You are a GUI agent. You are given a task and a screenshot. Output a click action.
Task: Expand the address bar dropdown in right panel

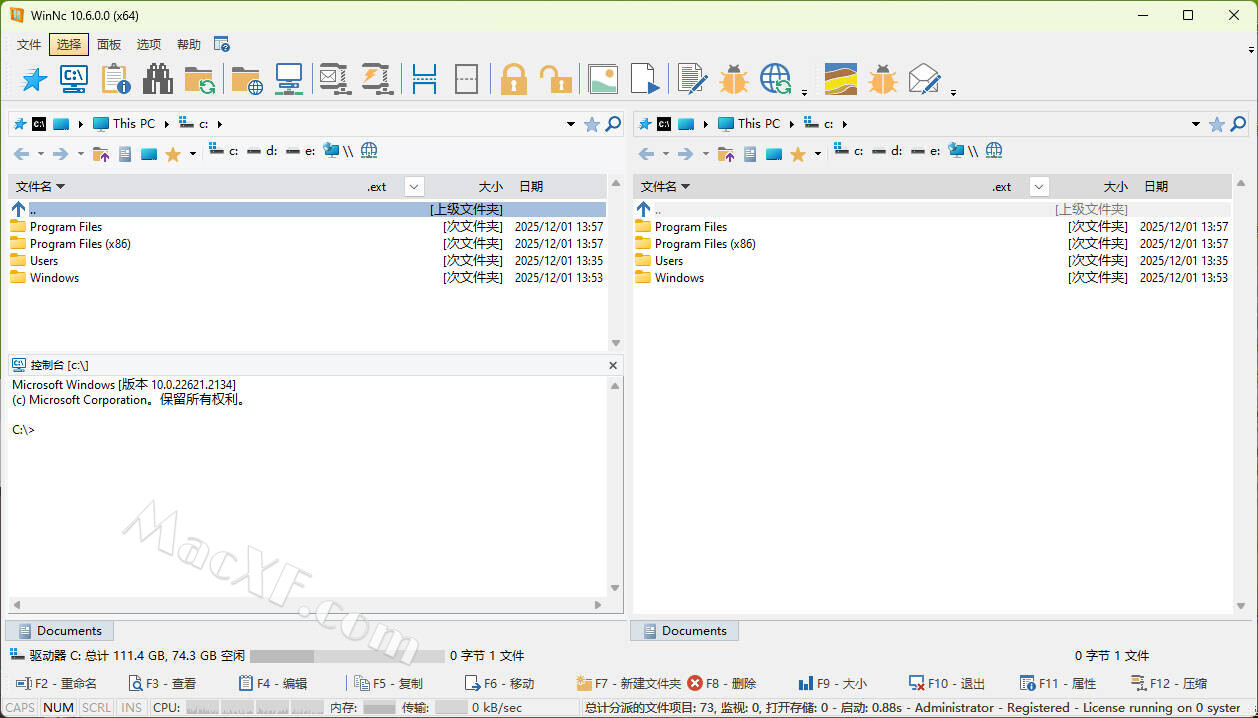1195,124
